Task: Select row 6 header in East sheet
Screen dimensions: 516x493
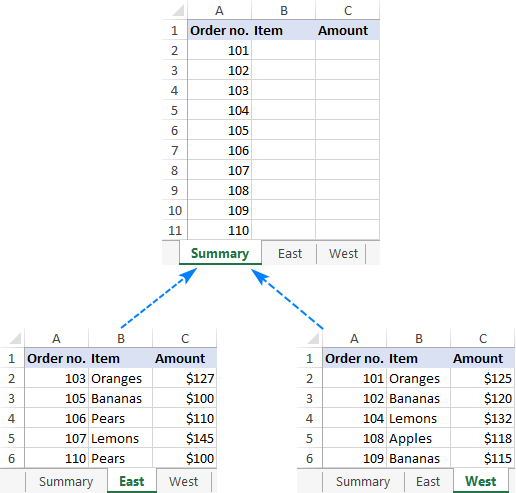Action: 12,458
